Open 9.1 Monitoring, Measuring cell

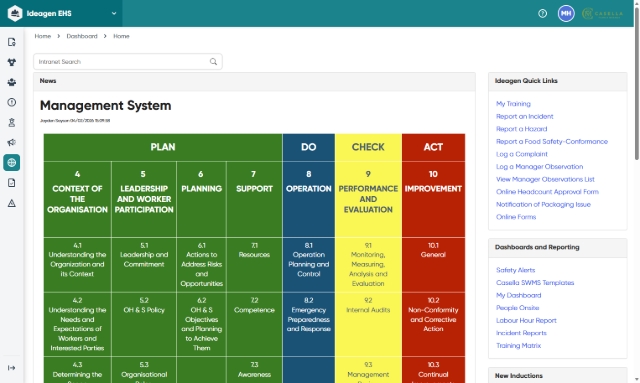(368, 265)
